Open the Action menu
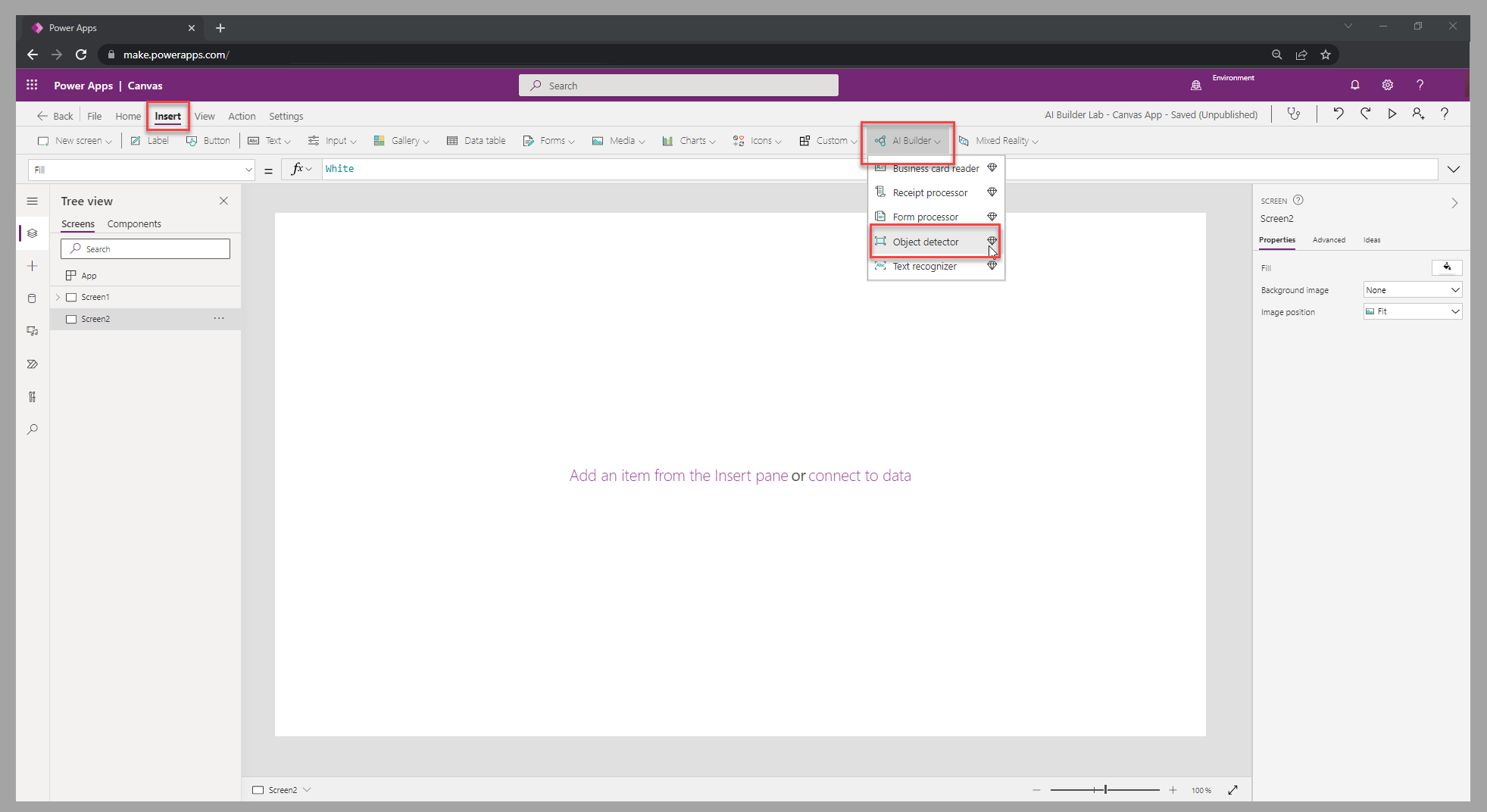The height and width of the screenshot is (812, 1487). click(241, 116)
